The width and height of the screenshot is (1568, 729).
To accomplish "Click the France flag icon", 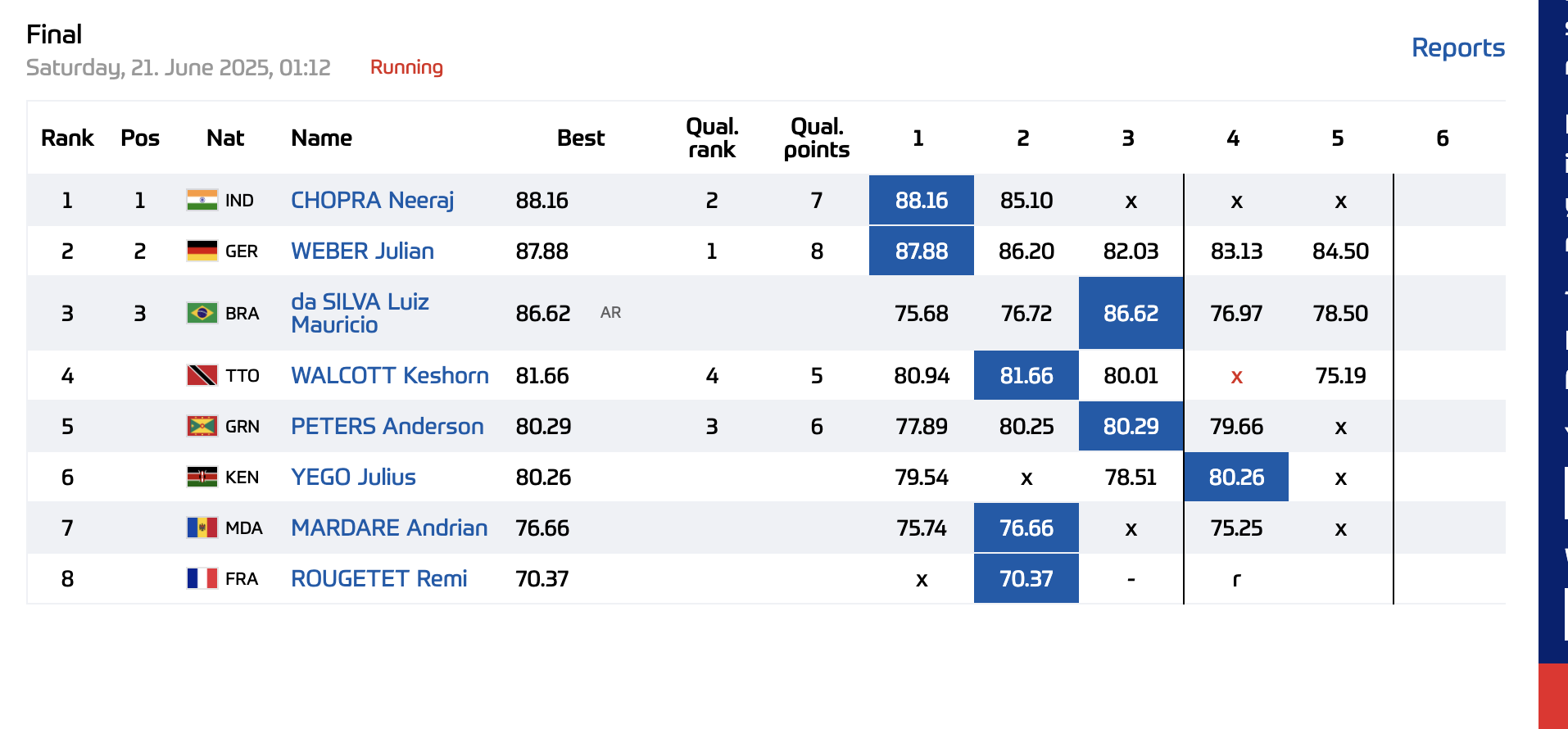I will pyautogui.click(x=202, y=578).
